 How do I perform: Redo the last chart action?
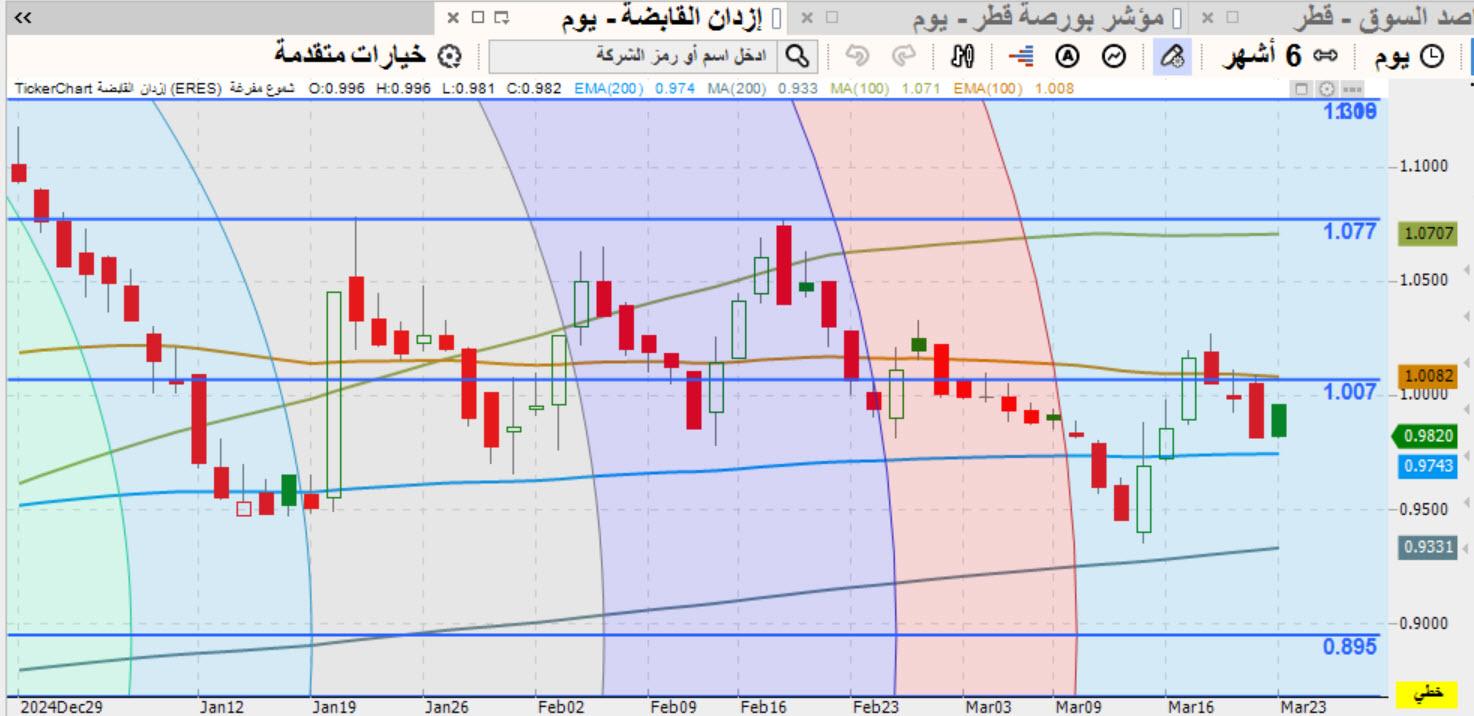[903, 56]
